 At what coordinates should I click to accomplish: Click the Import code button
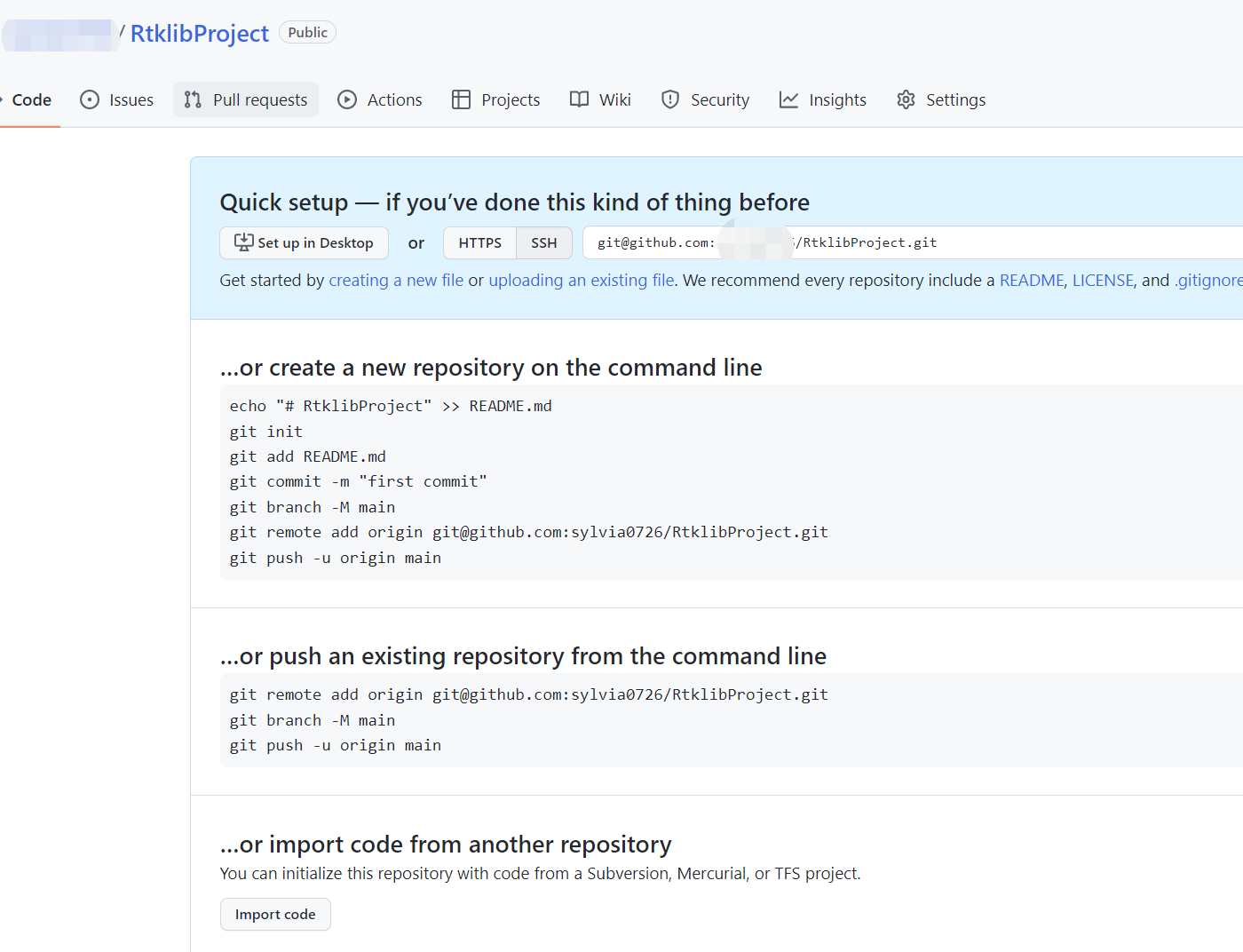click(275, 914)
